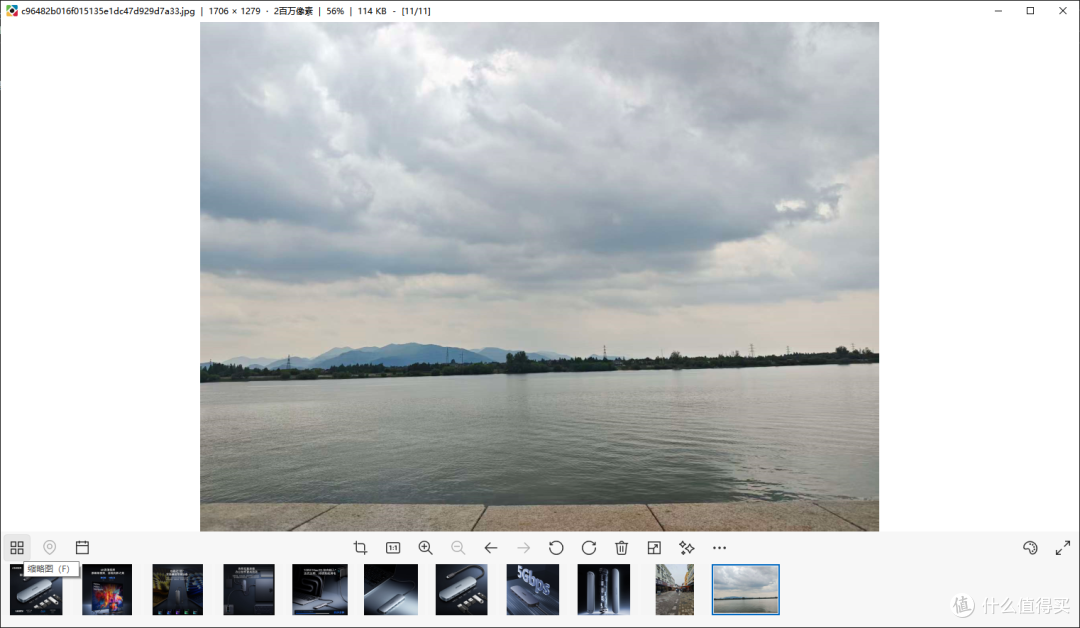Open the three-dot more options menu
The height and width of the screenshot is (628, 1080).
(x=719, y=547)
